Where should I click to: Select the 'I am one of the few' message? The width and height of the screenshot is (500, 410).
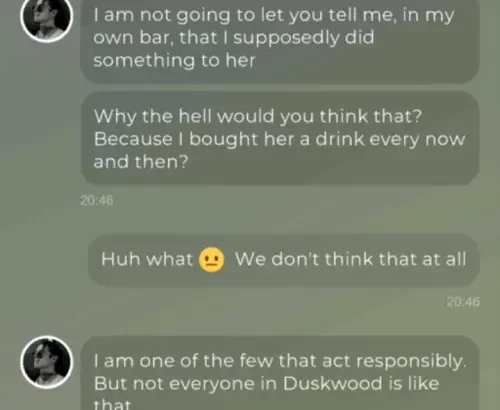[280, 373]
